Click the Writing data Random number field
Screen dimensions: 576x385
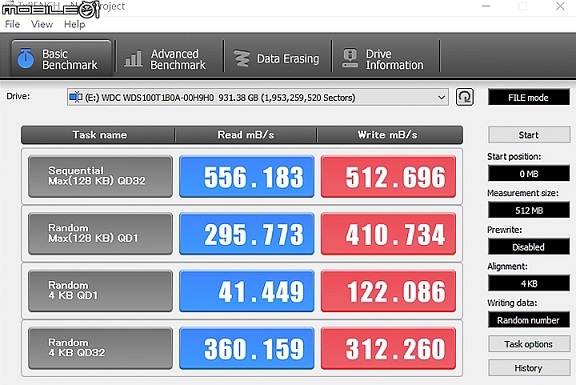point(529,320)
